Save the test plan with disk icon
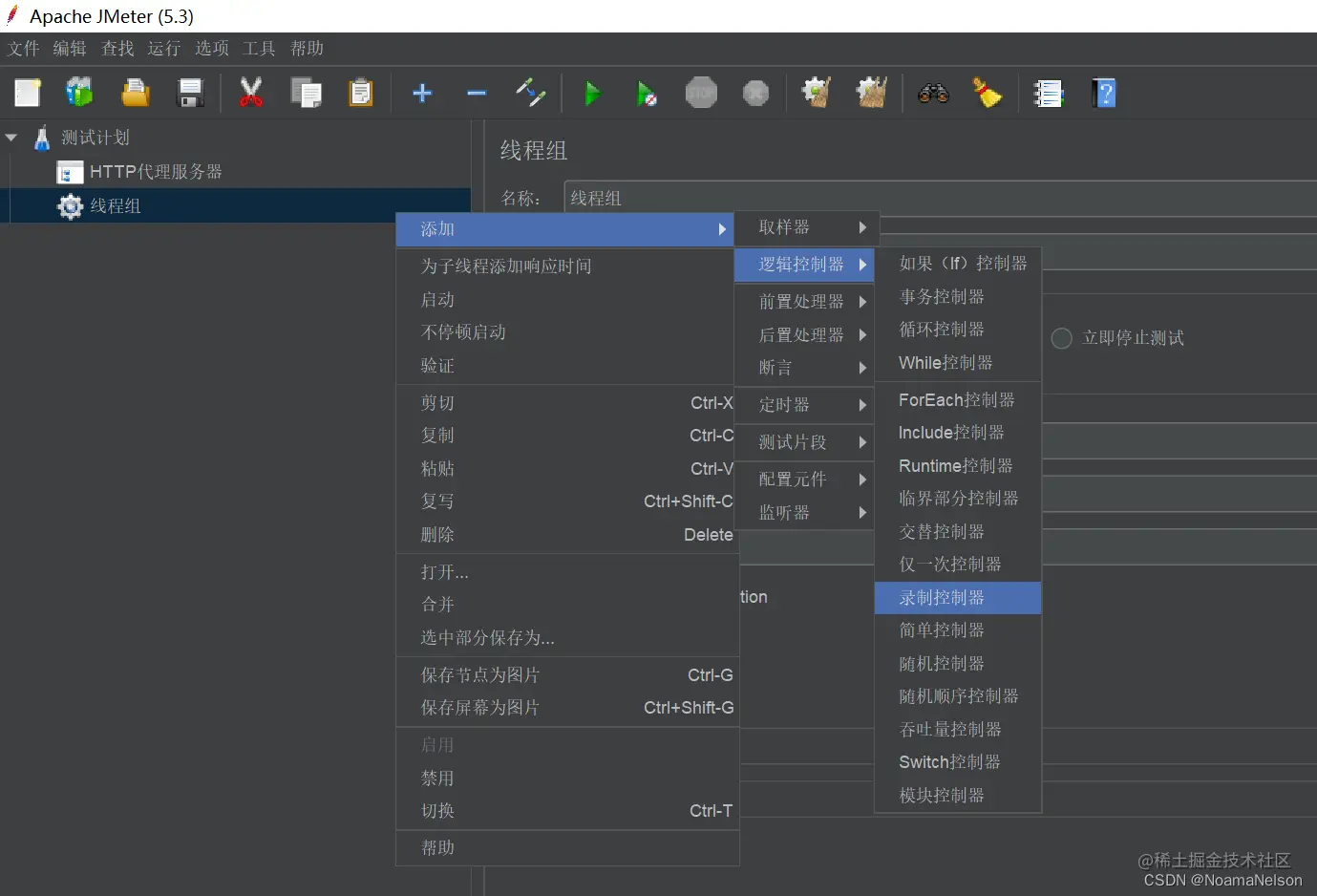Image resolution: width=1317 pixels, height=896 pixels. point(190,93)
